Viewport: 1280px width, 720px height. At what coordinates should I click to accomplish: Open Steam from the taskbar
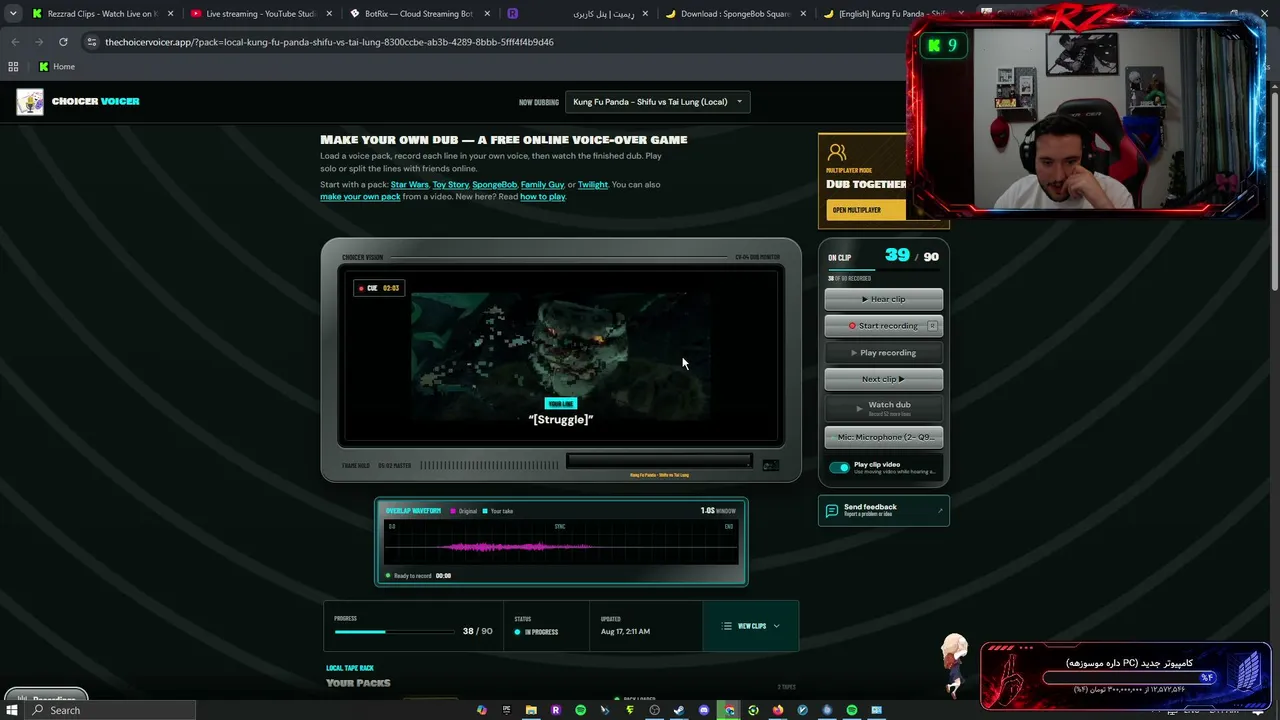tap(679, 710)
